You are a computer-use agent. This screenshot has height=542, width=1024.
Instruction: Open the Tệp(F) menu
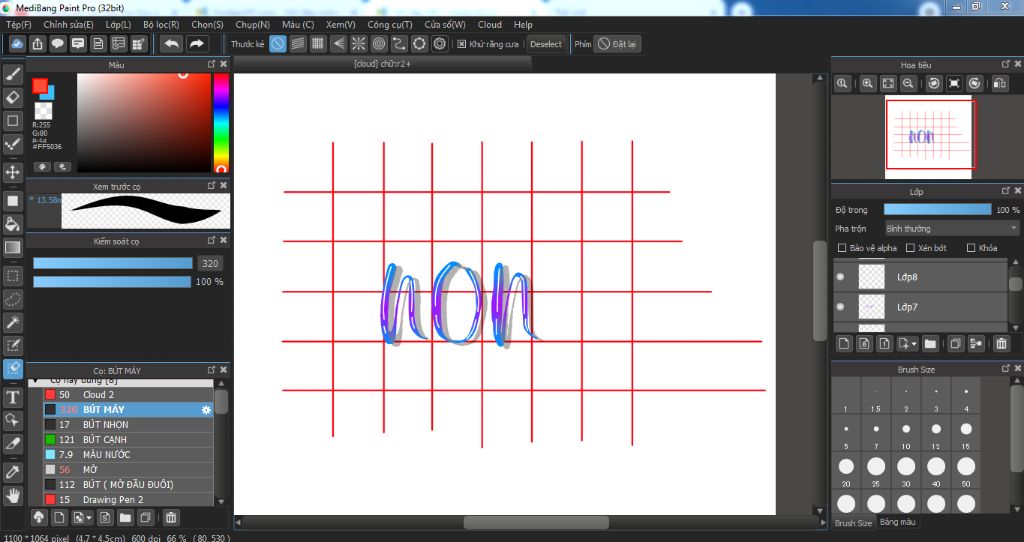pyautogui.click(x=19, y=24)
